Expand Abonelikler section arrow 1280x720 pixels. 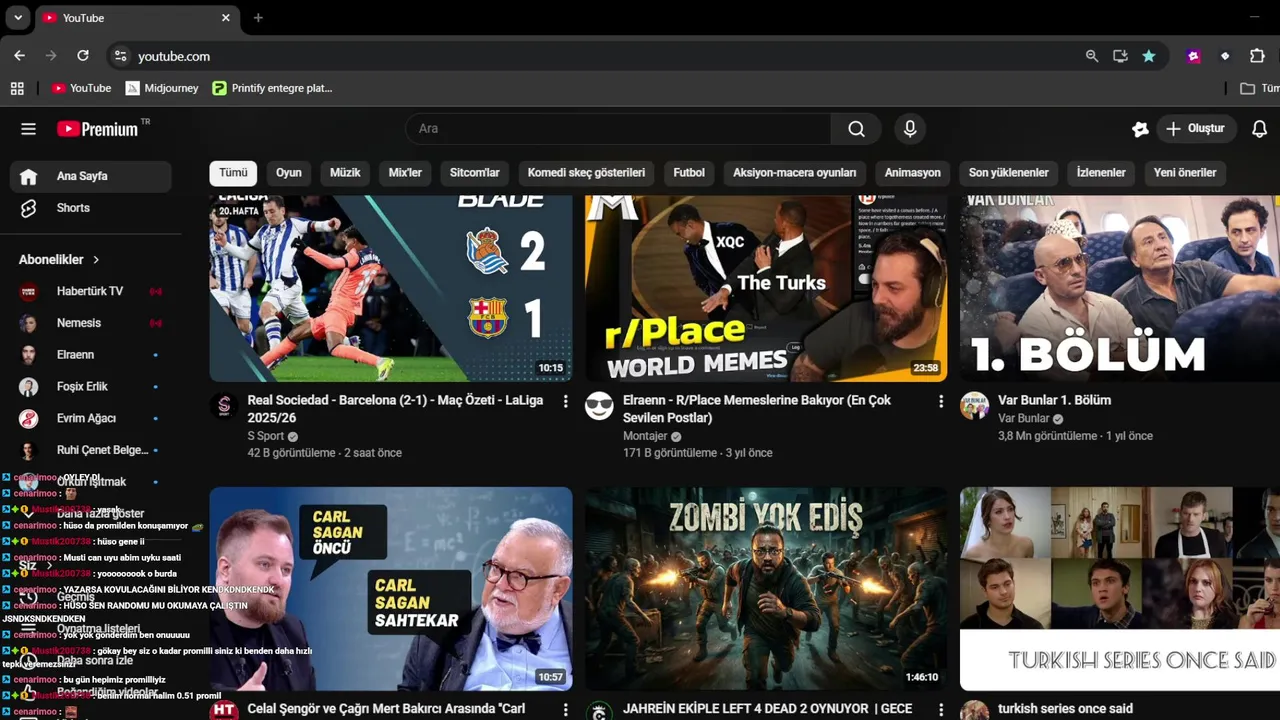pos(96,260)
